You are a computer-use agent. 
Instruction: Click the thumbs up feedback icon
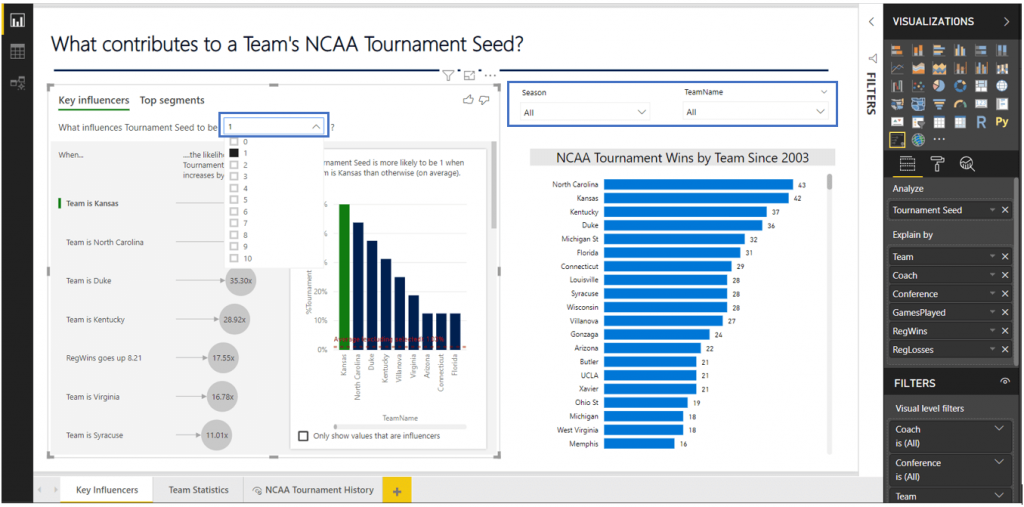(468, 100)
